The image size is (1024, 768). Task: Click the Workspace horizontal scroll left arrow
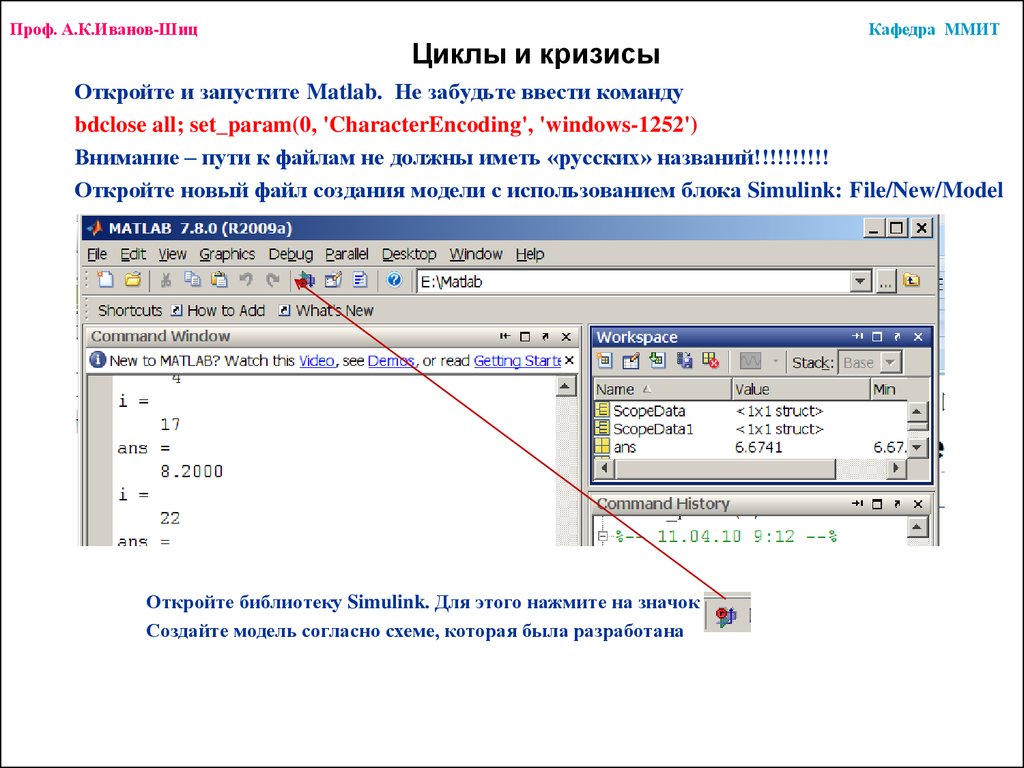[603, 468]
